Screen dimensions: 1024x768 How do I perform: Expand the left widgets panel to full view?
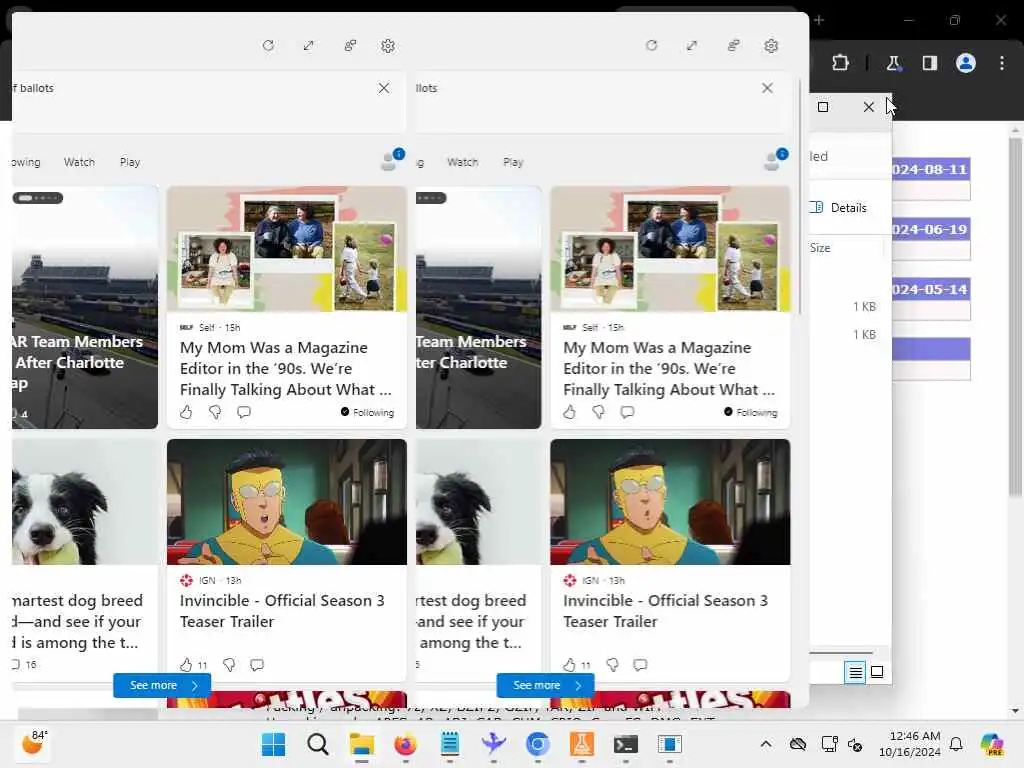[308, 46]
